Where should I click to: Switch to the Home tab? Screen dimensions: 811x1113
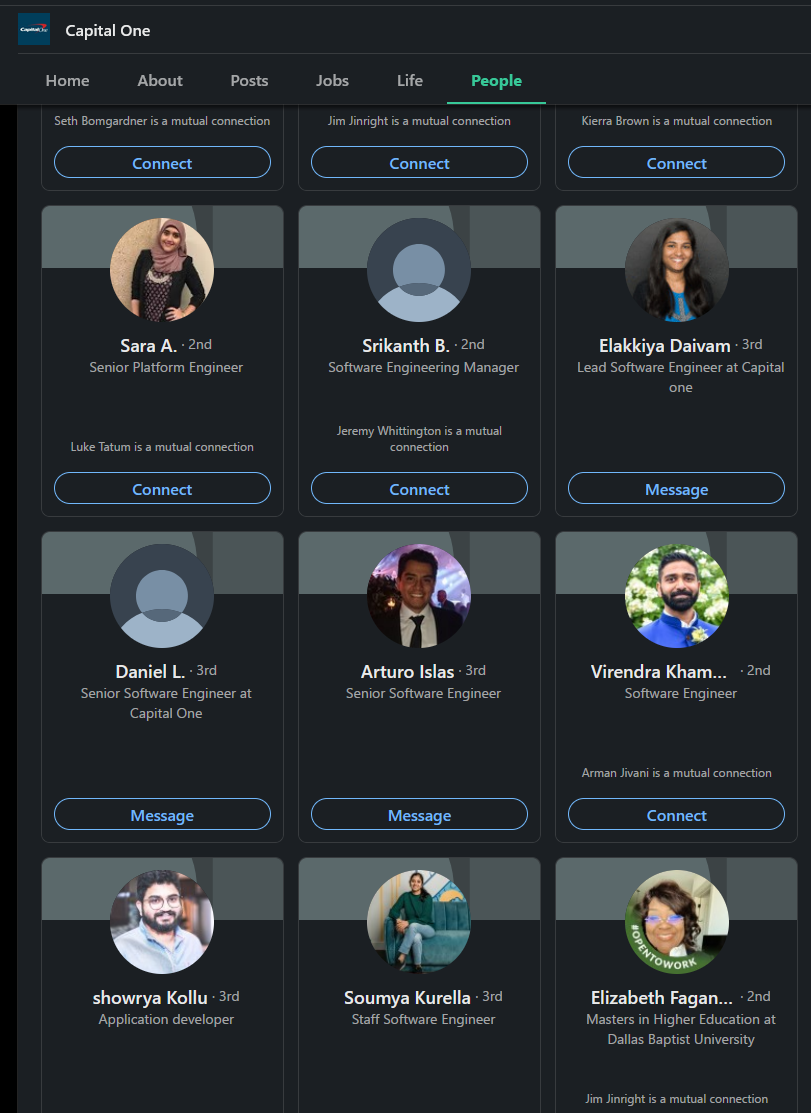pyautogui.click(x=67, y=81)
